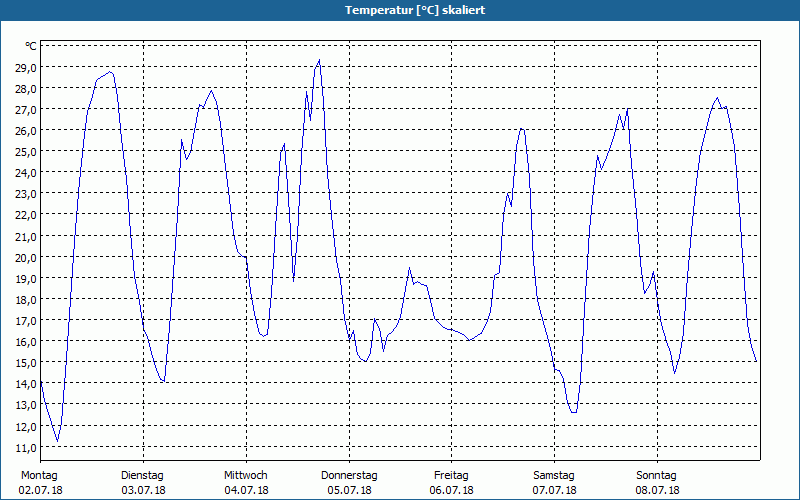Select the 24,0 axis value
Screen dimensions: 800x500
26,173
